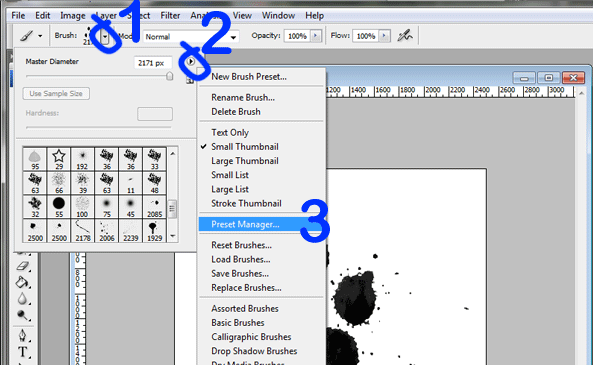The height and width of the screenshot is (365, 593).
Task: Select the textured brush 100
Action: tap(82, 207)
